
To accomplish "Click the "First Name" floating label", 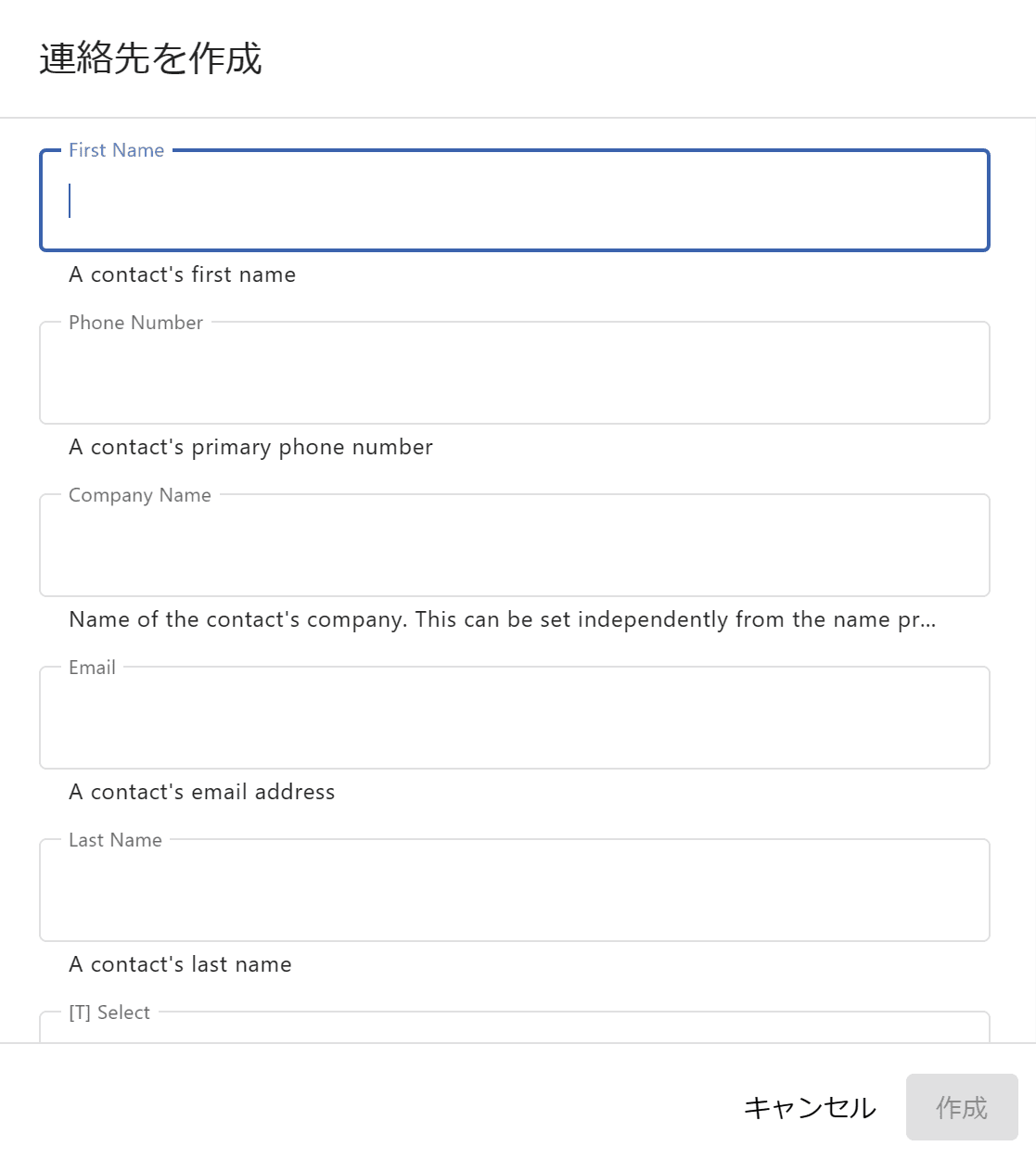I will pyautogui.click(x=116, y=150).
